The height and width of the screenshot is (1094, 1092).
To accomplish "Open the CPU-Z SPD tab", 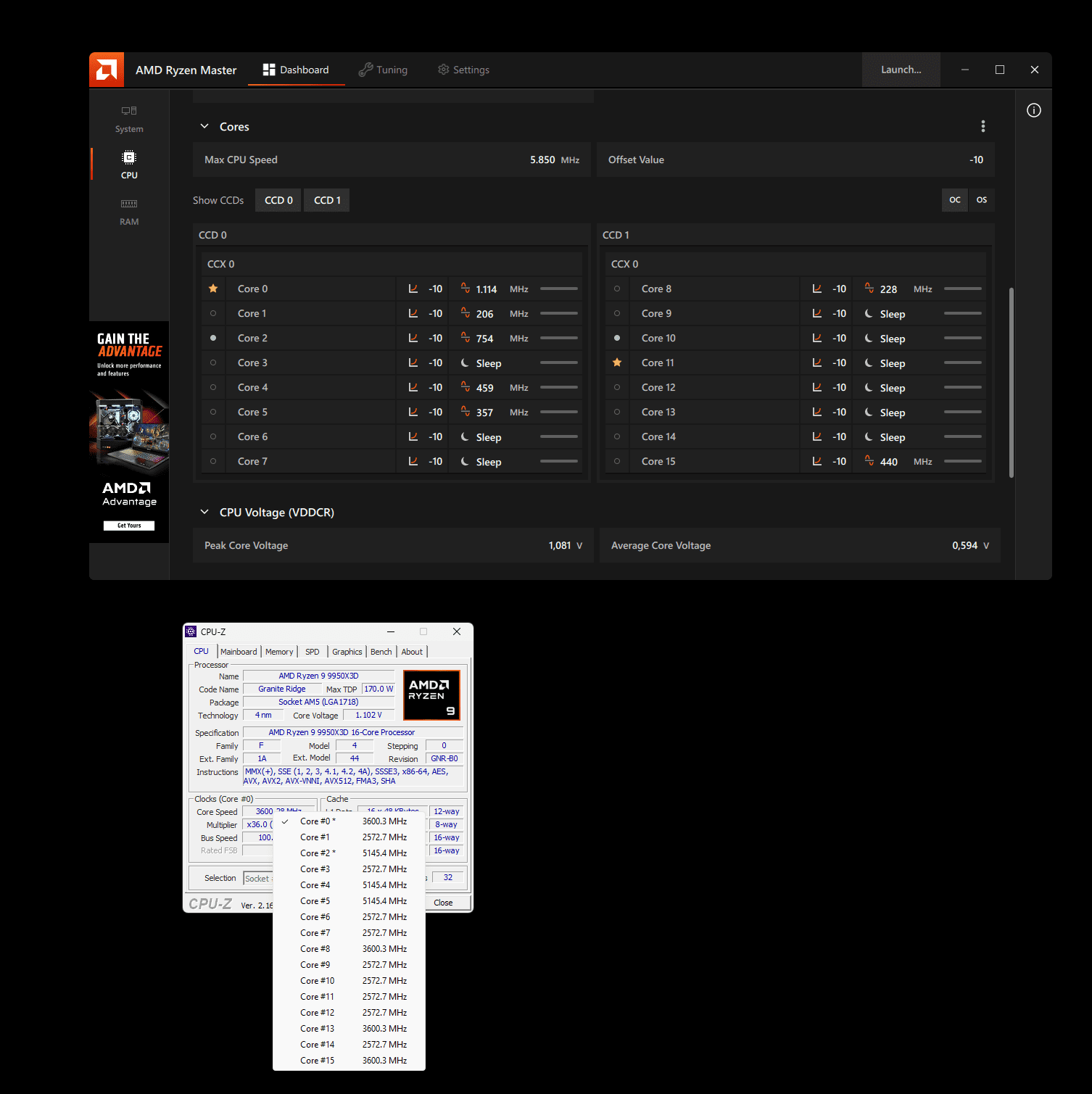I will [313, 652].
